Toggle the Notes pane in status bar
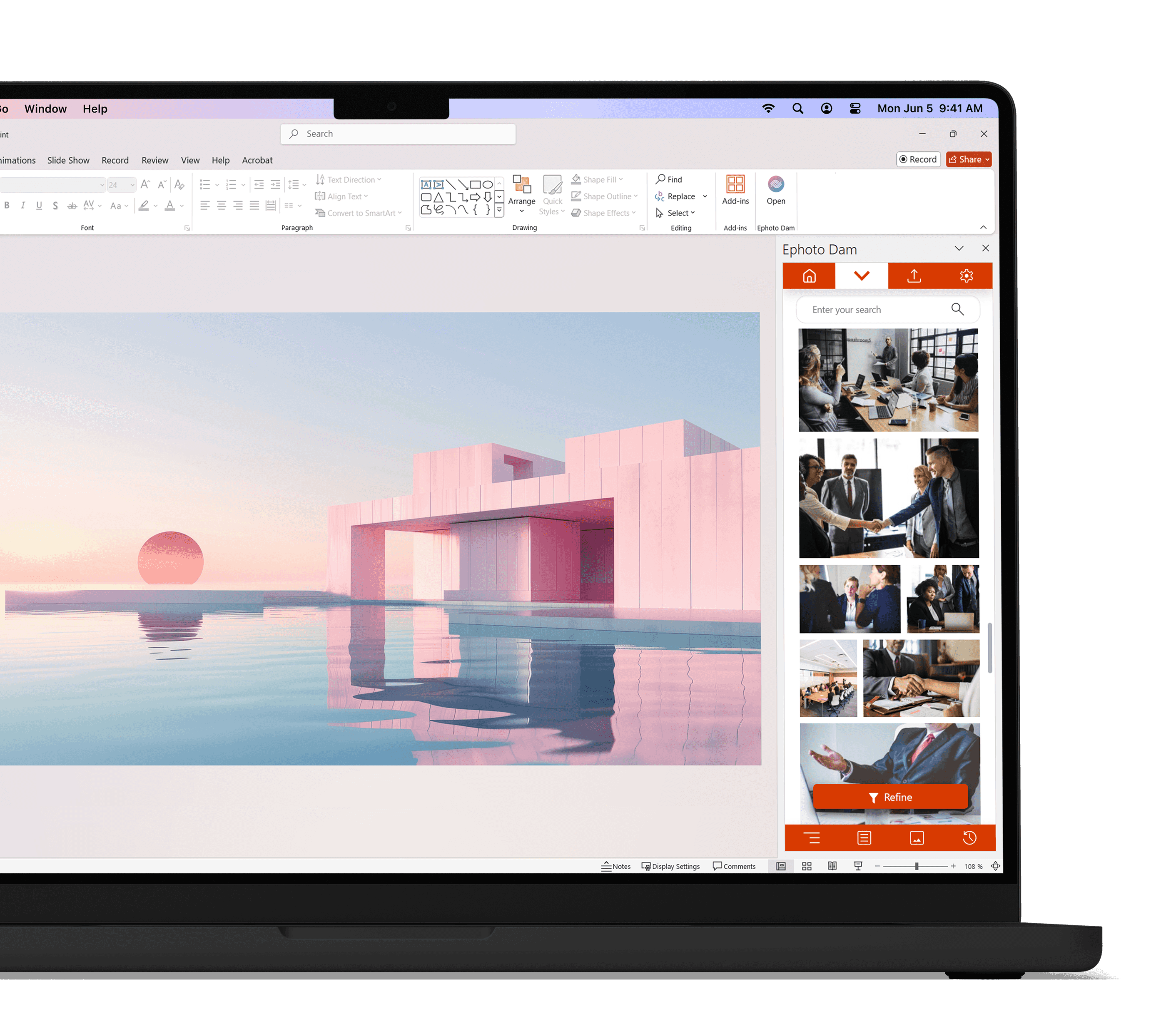 point(615,866)
